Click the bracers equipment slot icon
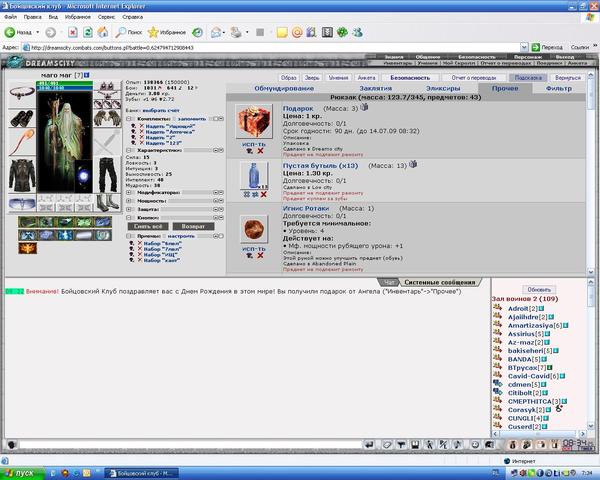This screenshot has width=600, height=480. click(22, 118)
